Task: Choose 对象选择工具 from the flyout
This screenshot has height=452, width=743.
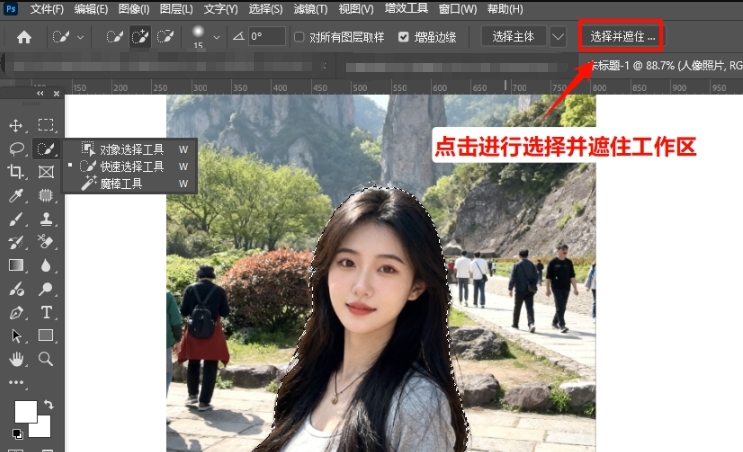Action: click(x=130, y=149)
